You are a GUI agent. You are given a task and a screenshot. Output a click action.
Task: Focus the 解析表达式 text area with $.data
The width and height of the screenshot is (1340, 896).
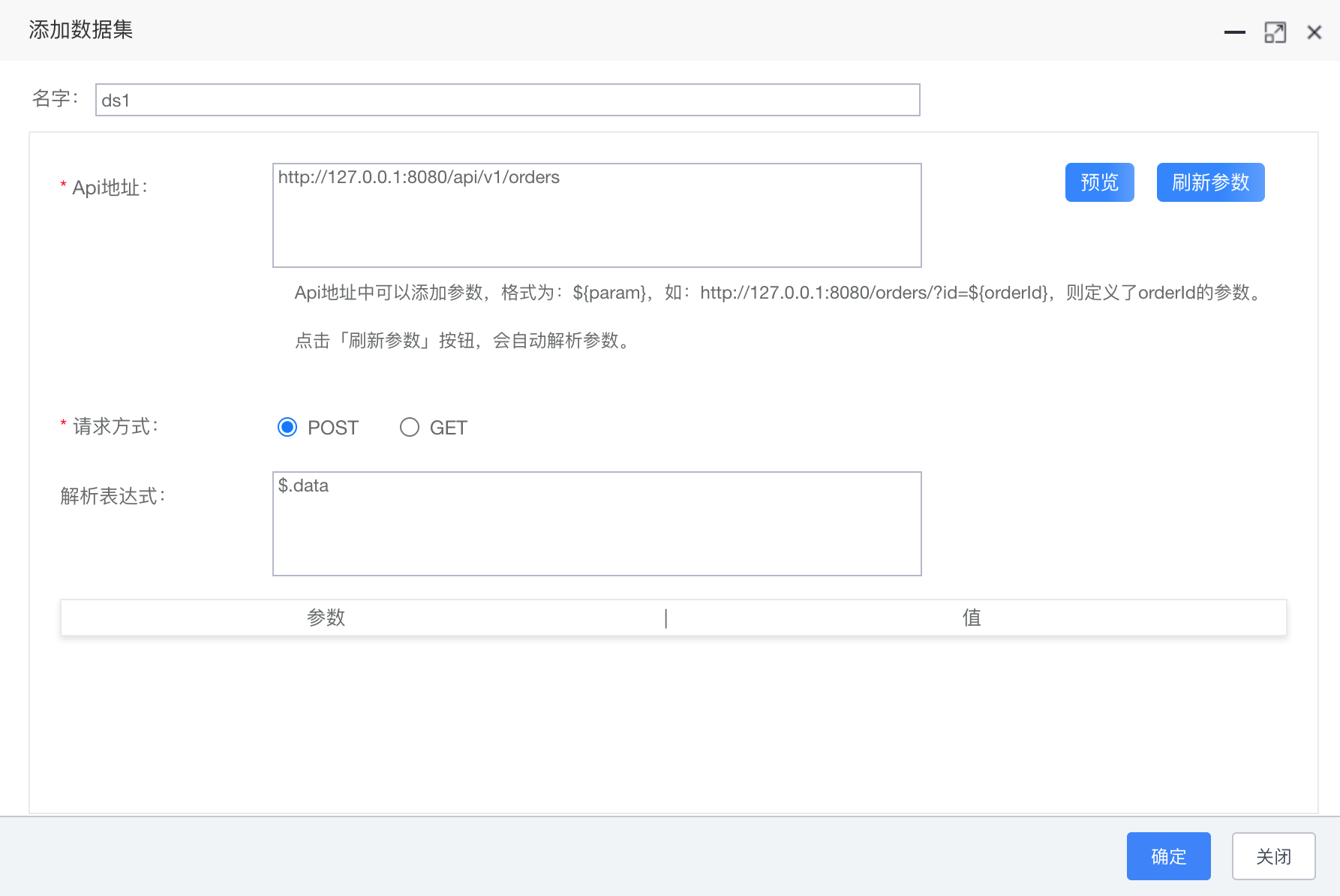[596, 524]
